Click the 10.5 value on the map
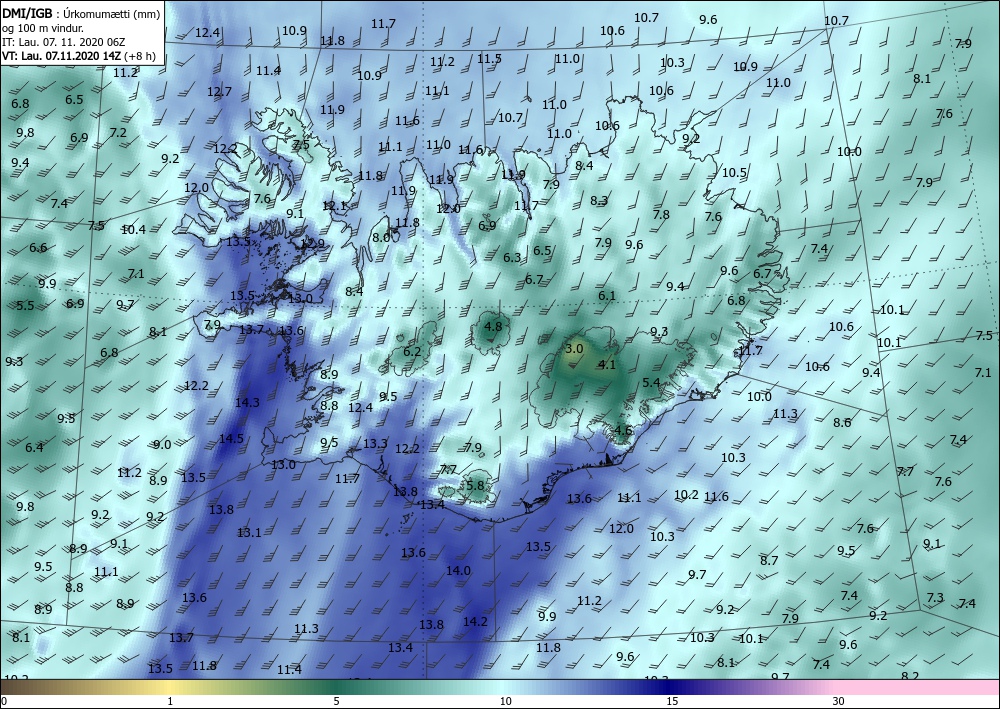 pos(734,172)
